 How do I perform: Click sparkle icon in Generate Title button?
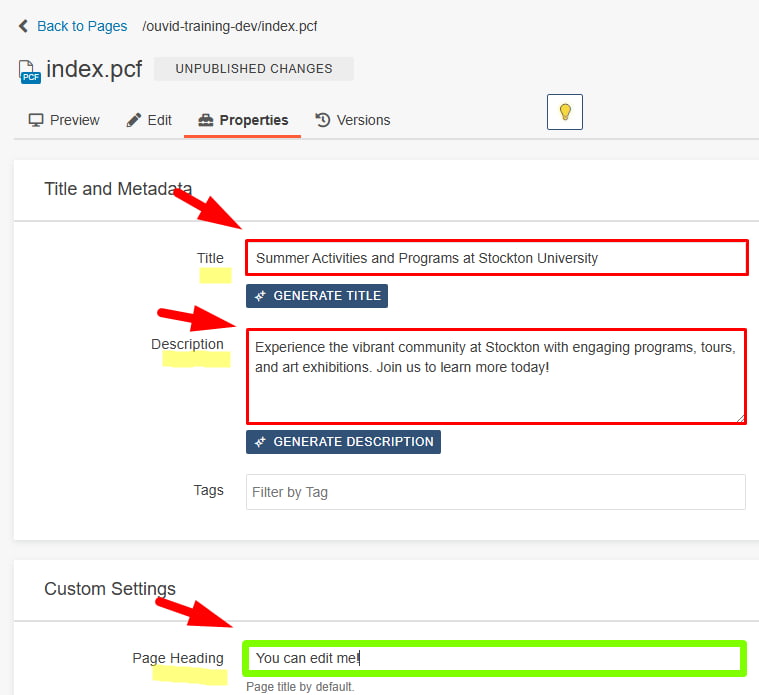point(260,296)
